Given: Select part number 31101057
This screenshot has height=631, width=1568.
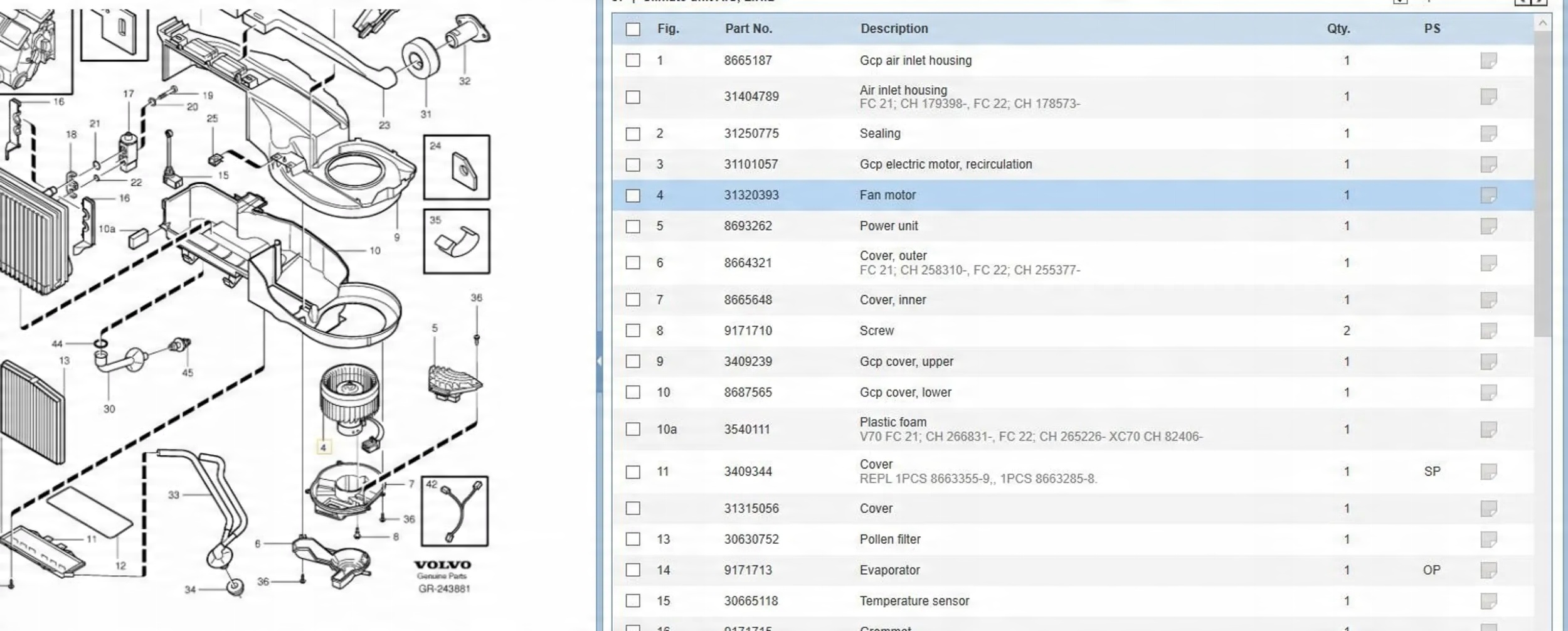Looking at the screenshot, I should tap(751, 164).
